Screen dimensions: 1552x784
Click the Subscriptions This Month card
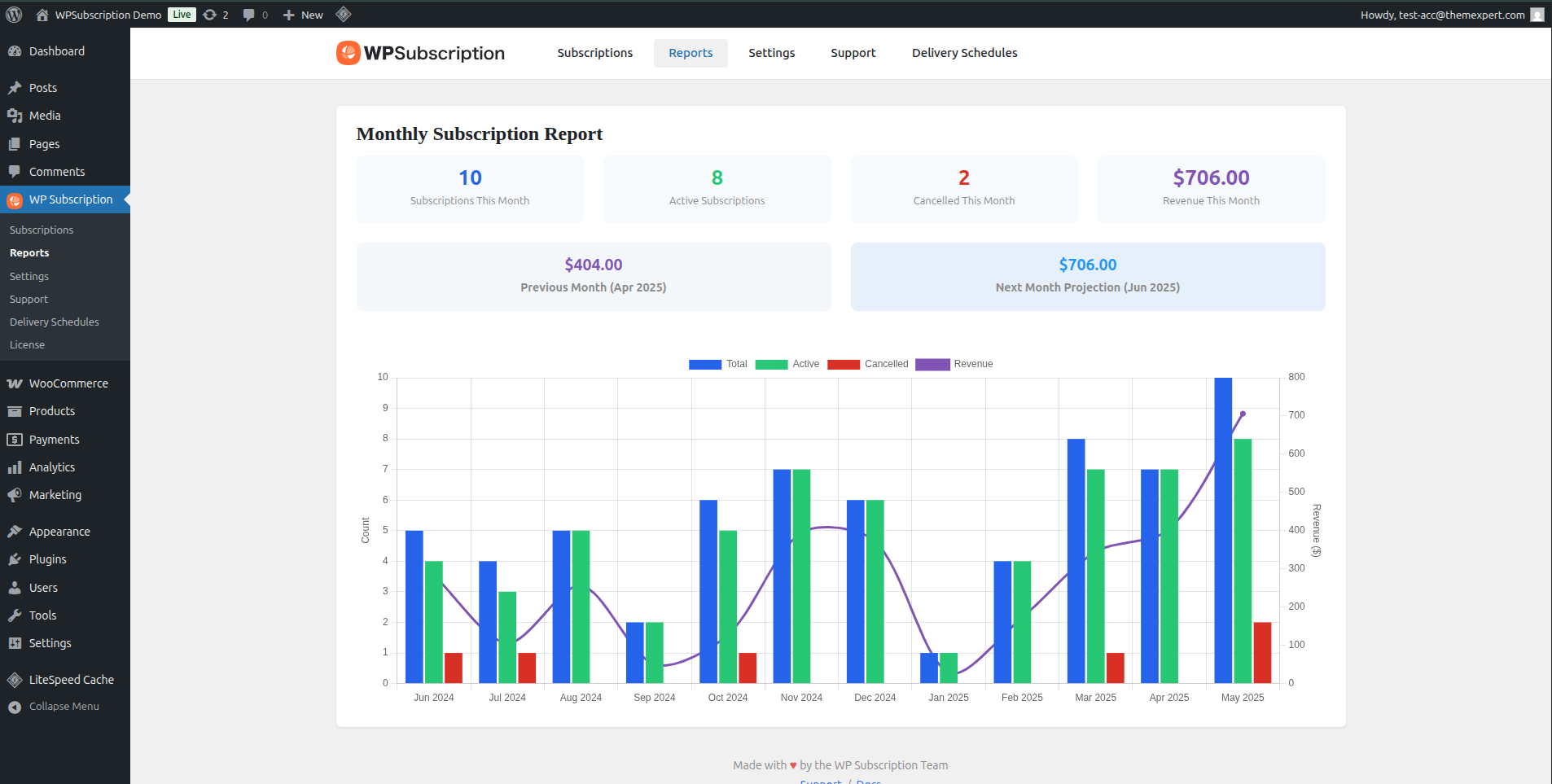470,189
